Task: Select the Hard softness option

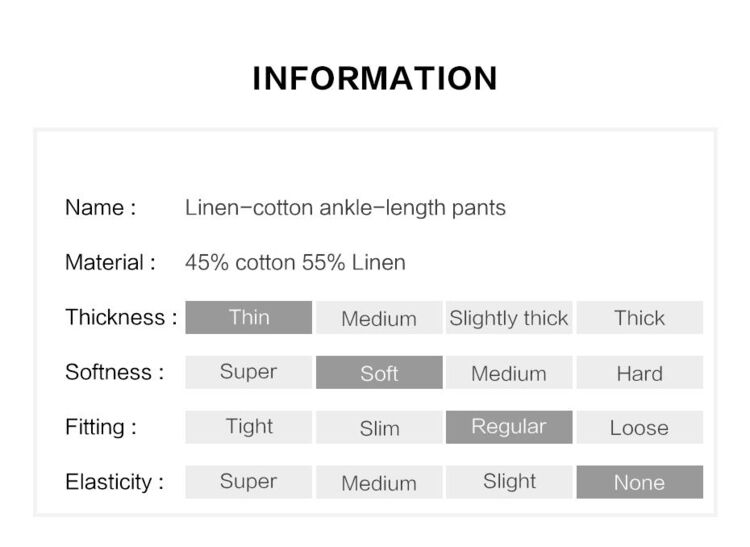Action: (640, 372)
